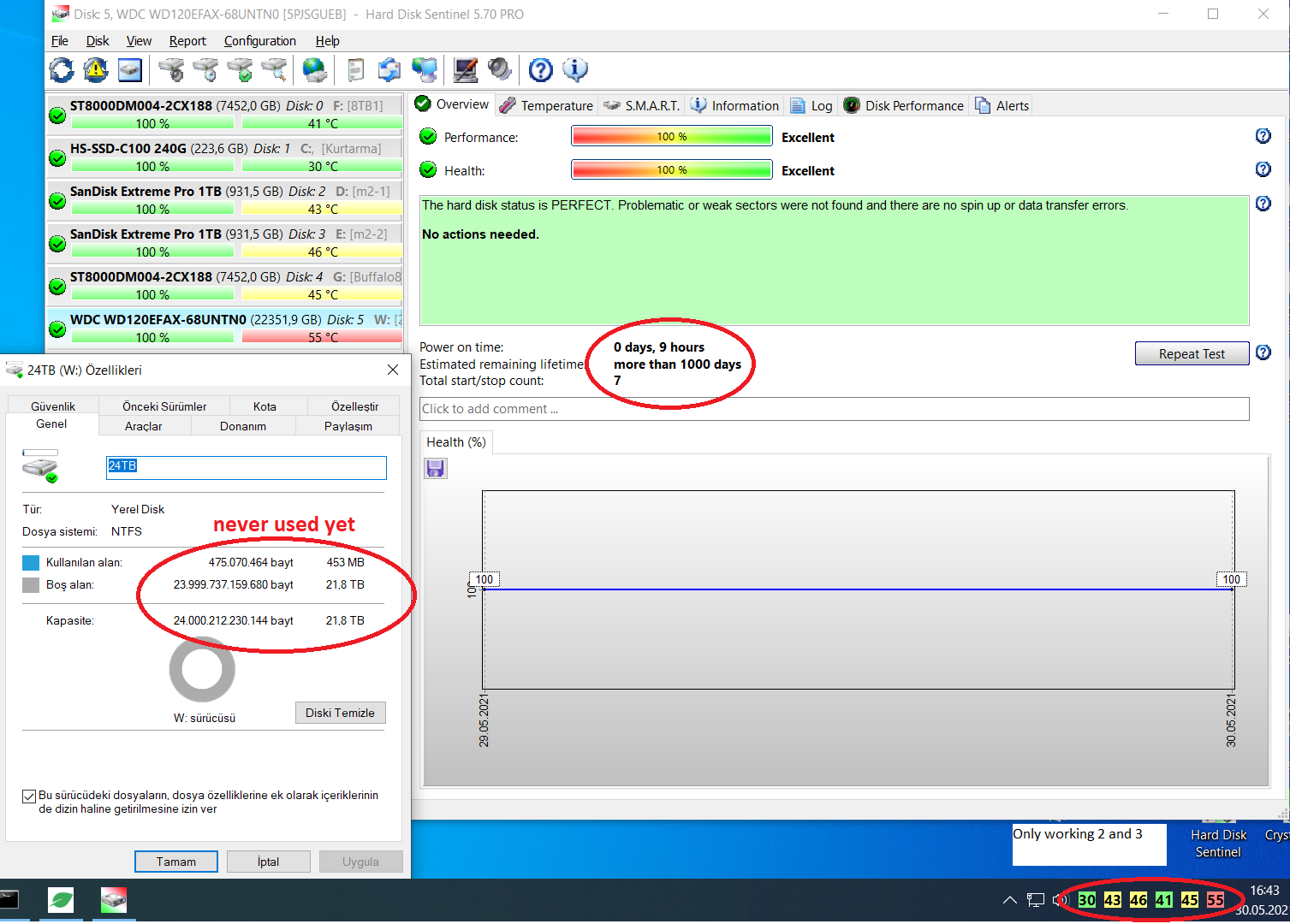1290x924 pixels.
Task: Click help icon beside the status text box
Action: [x=1263, y=204]
